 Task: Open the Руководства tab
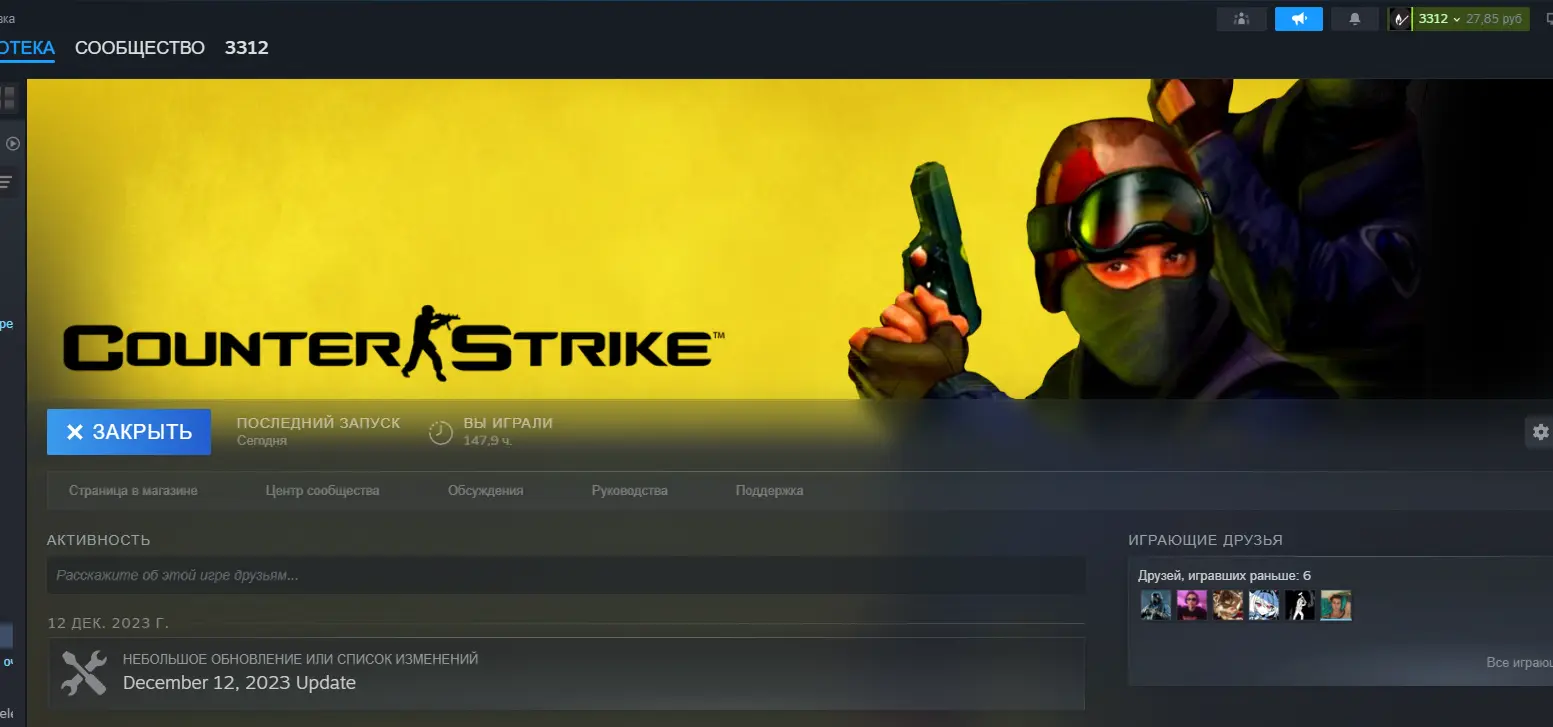(630, 491)
